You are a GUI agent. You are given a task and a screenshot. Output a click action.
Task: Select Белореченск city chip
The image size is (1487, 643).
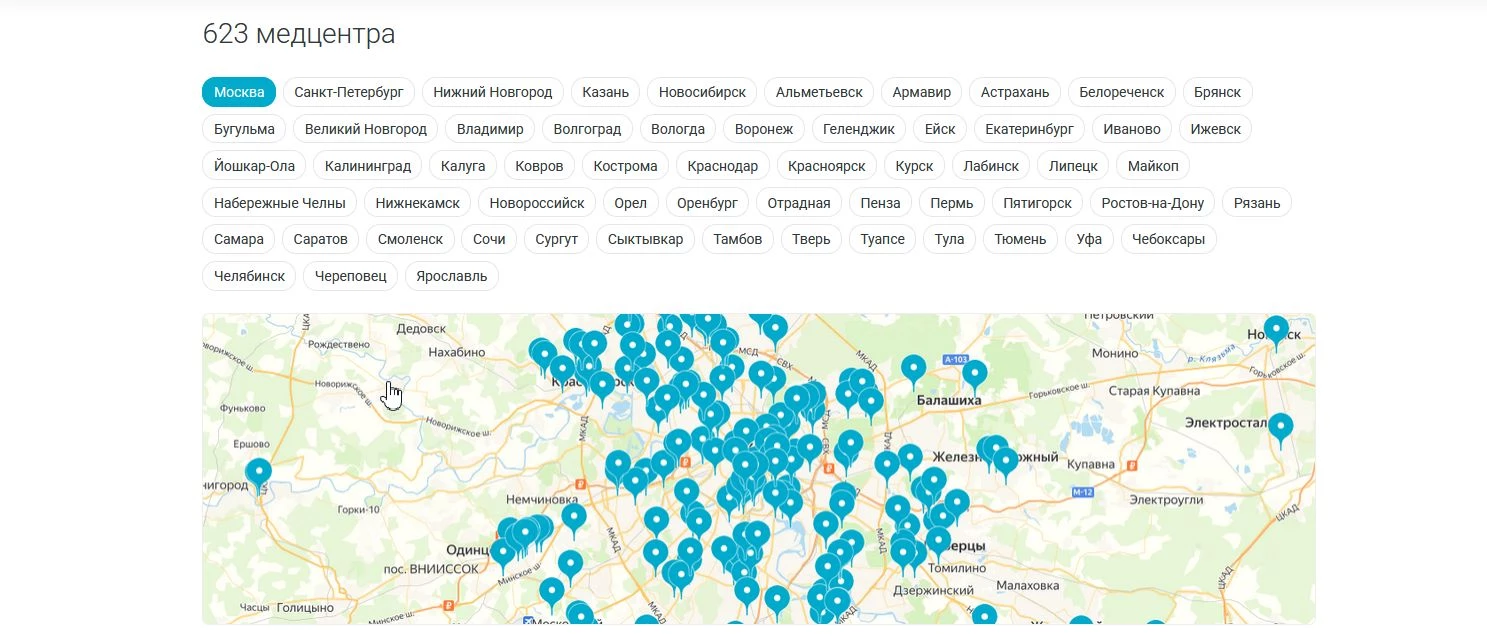pos(1122,92)
